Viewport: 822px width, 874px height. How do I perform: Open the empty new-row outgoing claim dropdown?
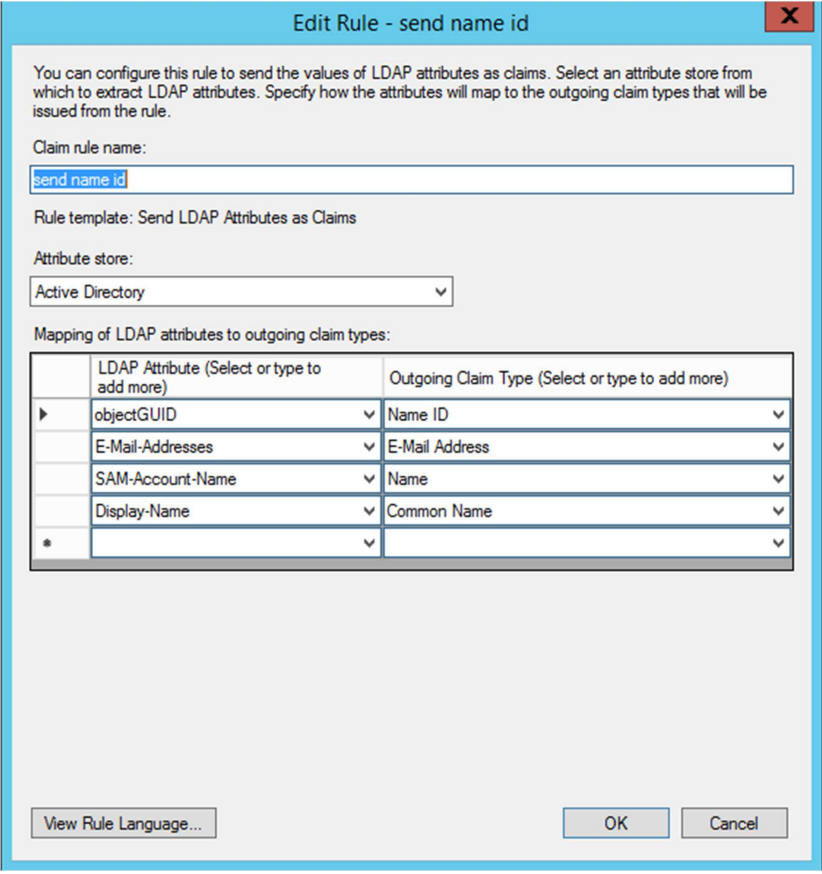778,543
